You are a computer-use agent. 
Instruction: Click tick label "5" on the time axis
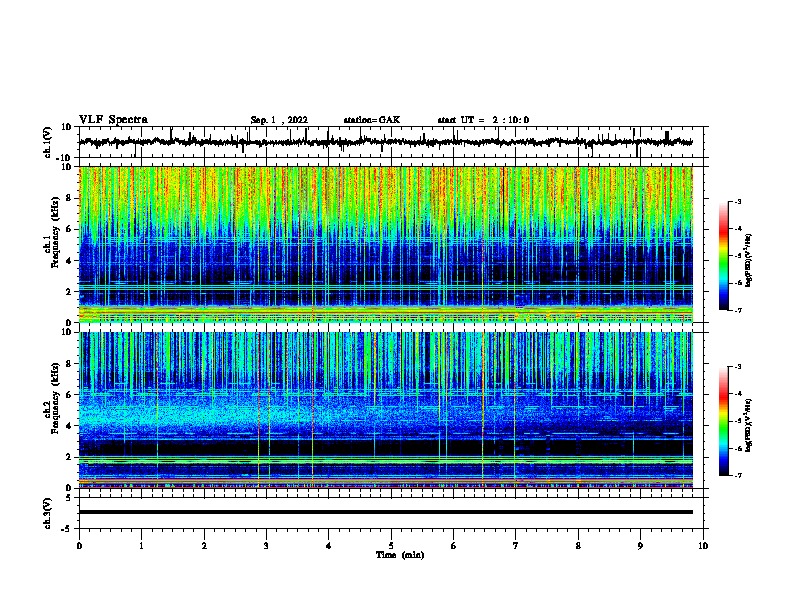point(391,546)
